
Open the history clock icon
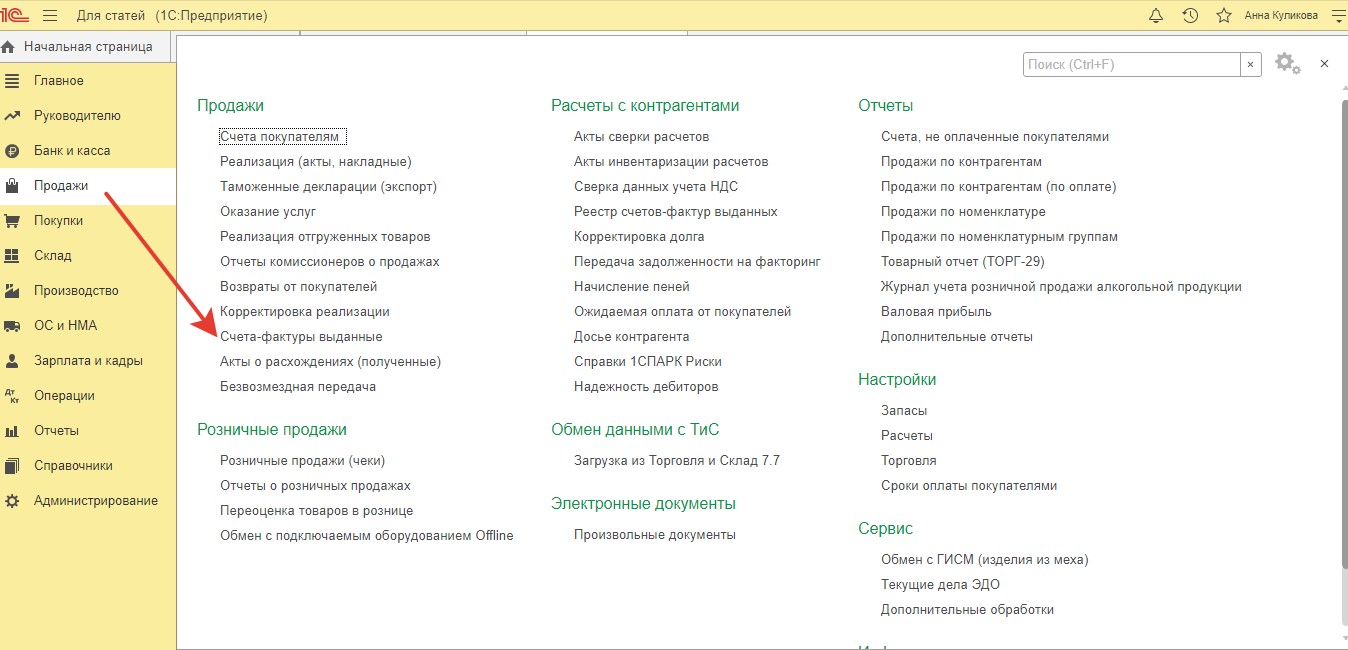point(1190,16)
